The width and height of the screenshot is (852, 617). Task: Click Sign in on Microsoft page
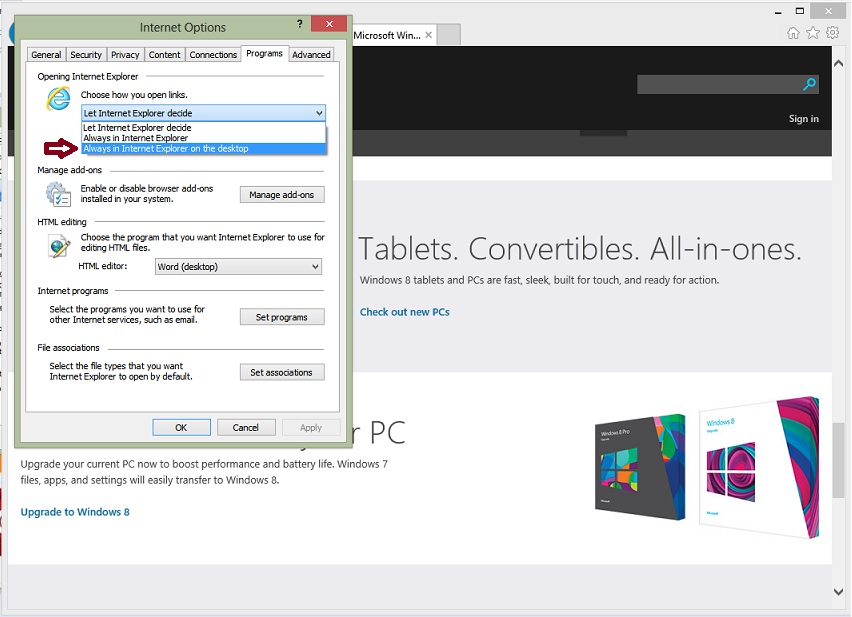tap(804, 119)
